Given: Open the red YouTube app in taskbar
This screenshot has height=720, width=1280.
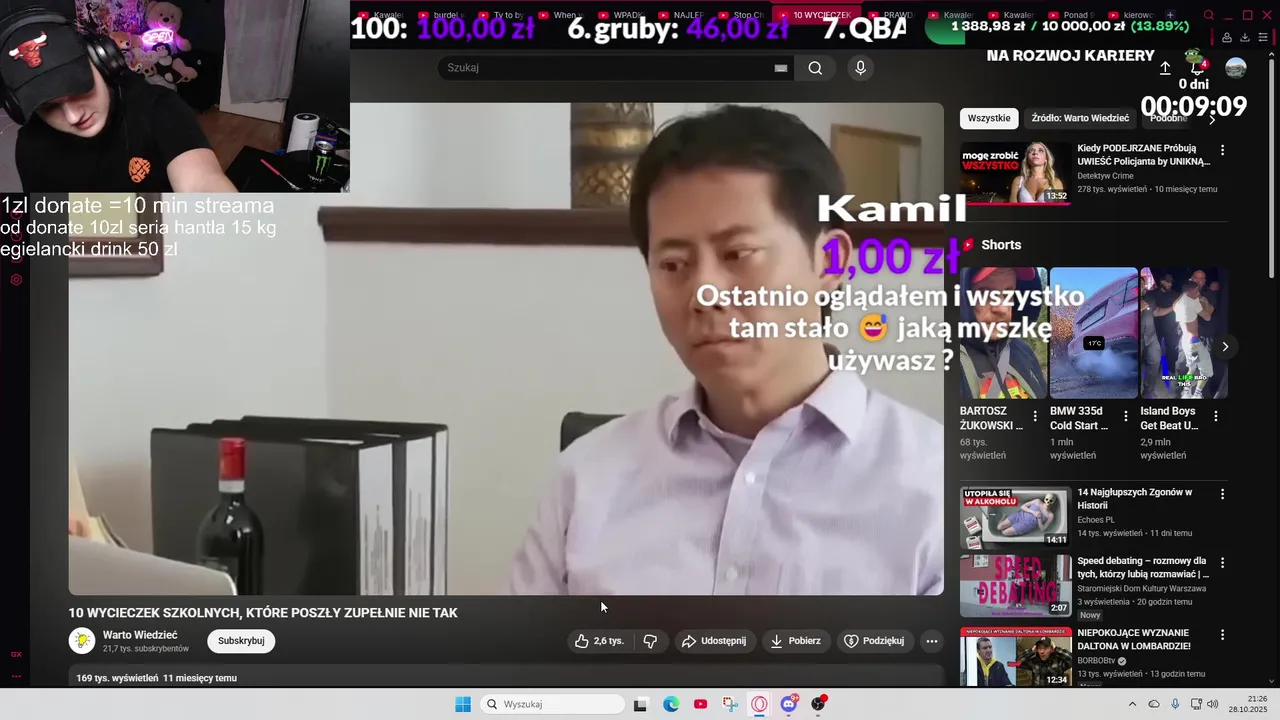Looking at the screenshot, I should pos(700,704).
